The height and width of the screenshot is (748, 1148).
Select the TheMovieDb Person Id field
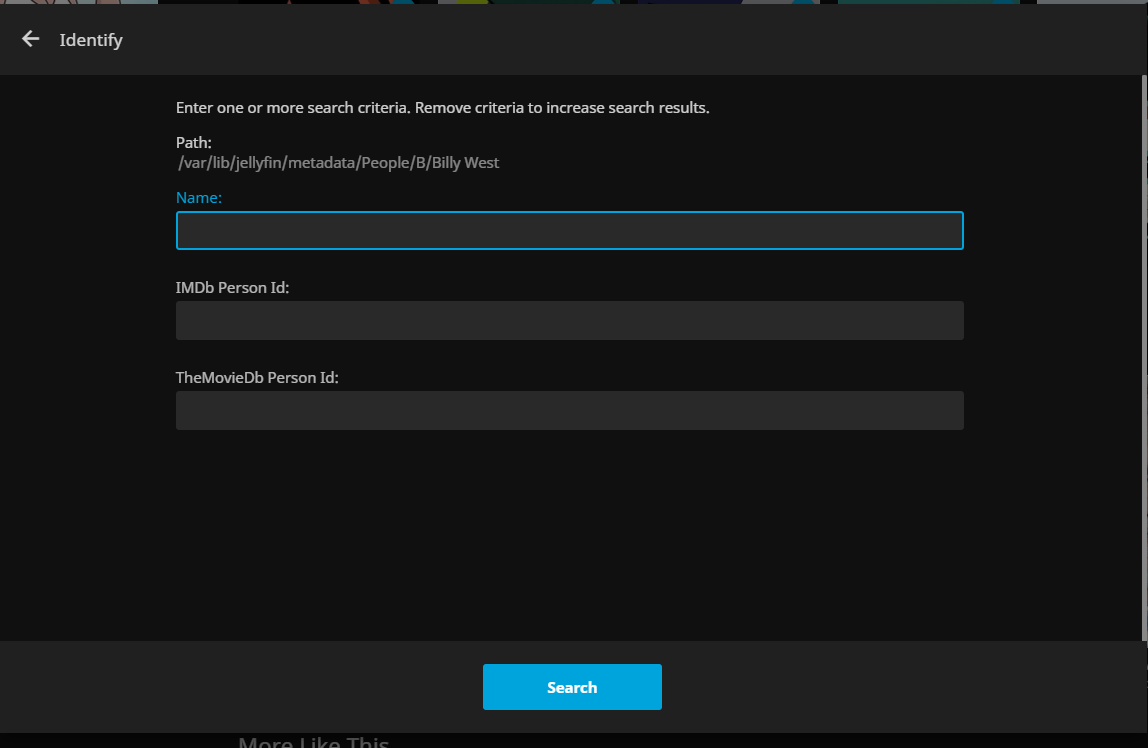[x=569, y=410]
